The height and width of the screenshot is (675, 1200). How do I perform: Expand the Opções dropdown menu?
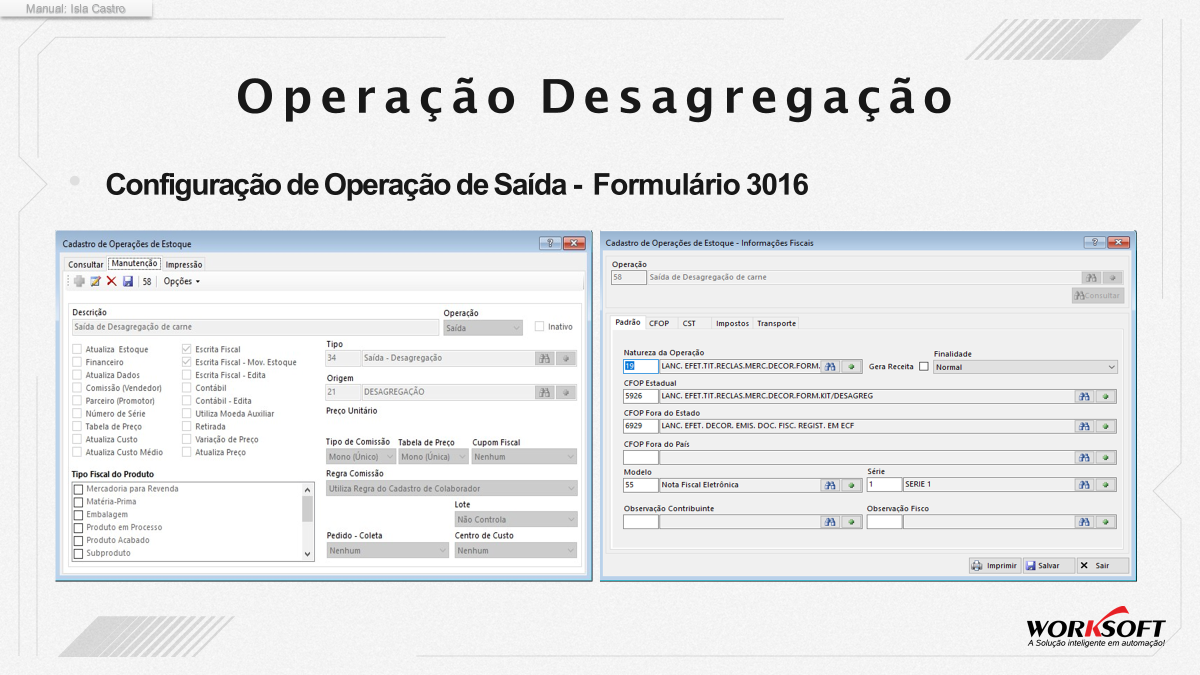pyautogui.click(x=182, y=282)
